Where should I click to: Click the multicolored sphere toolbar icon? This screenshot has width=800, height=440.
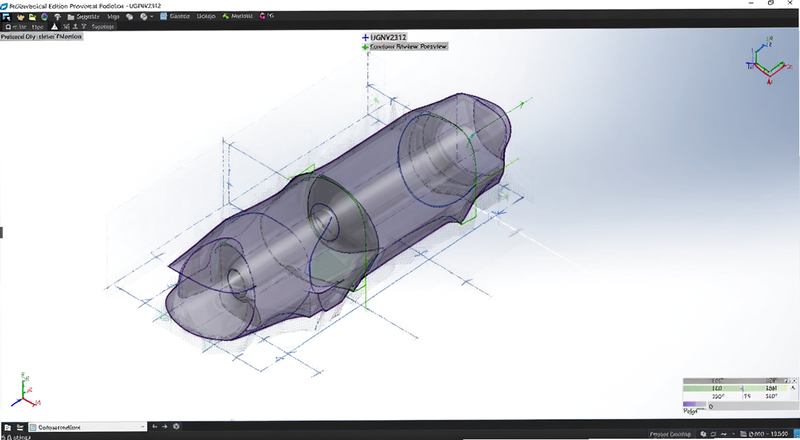(44, 16)
